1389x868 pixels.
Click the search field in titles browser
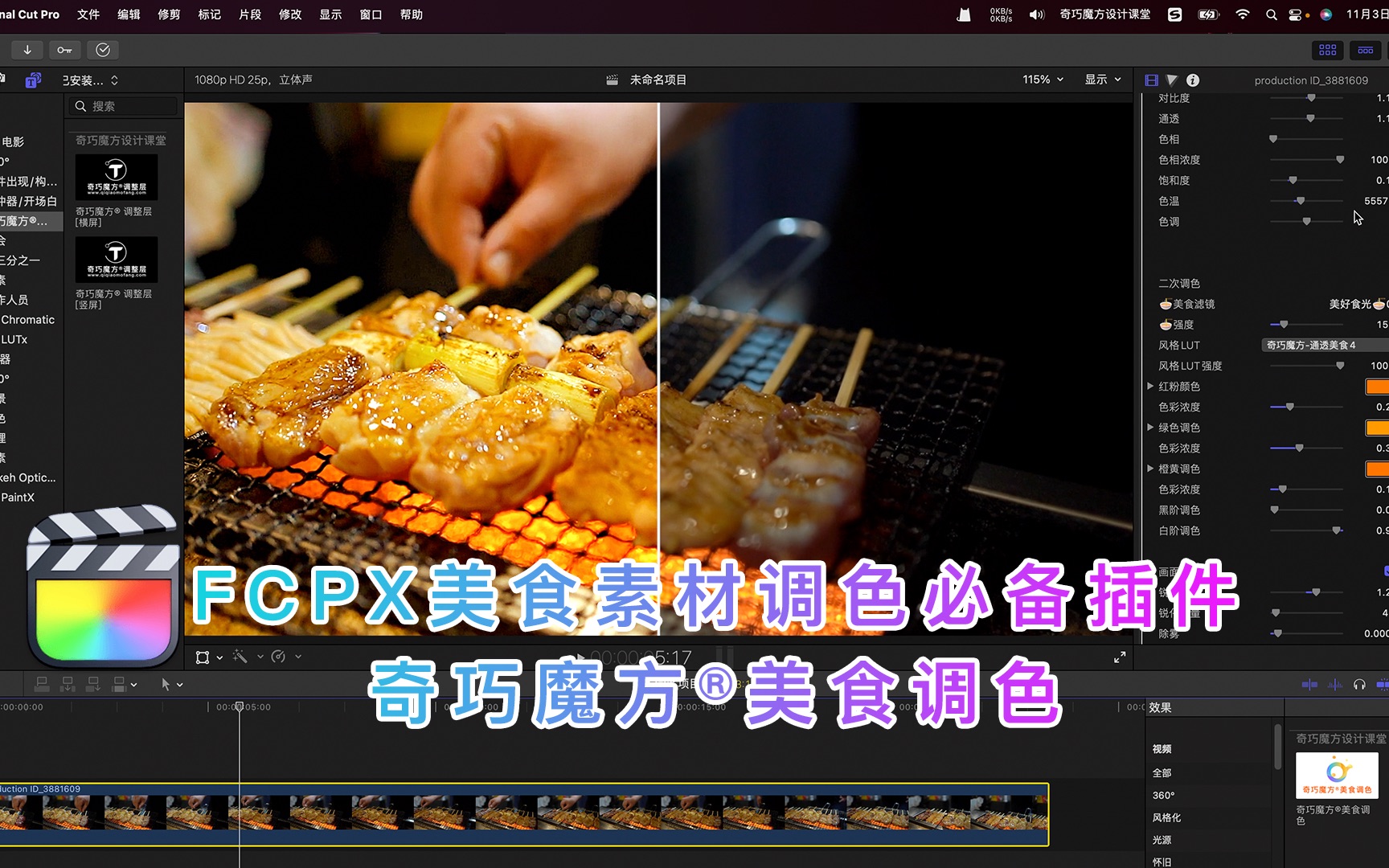pos(123,106)
